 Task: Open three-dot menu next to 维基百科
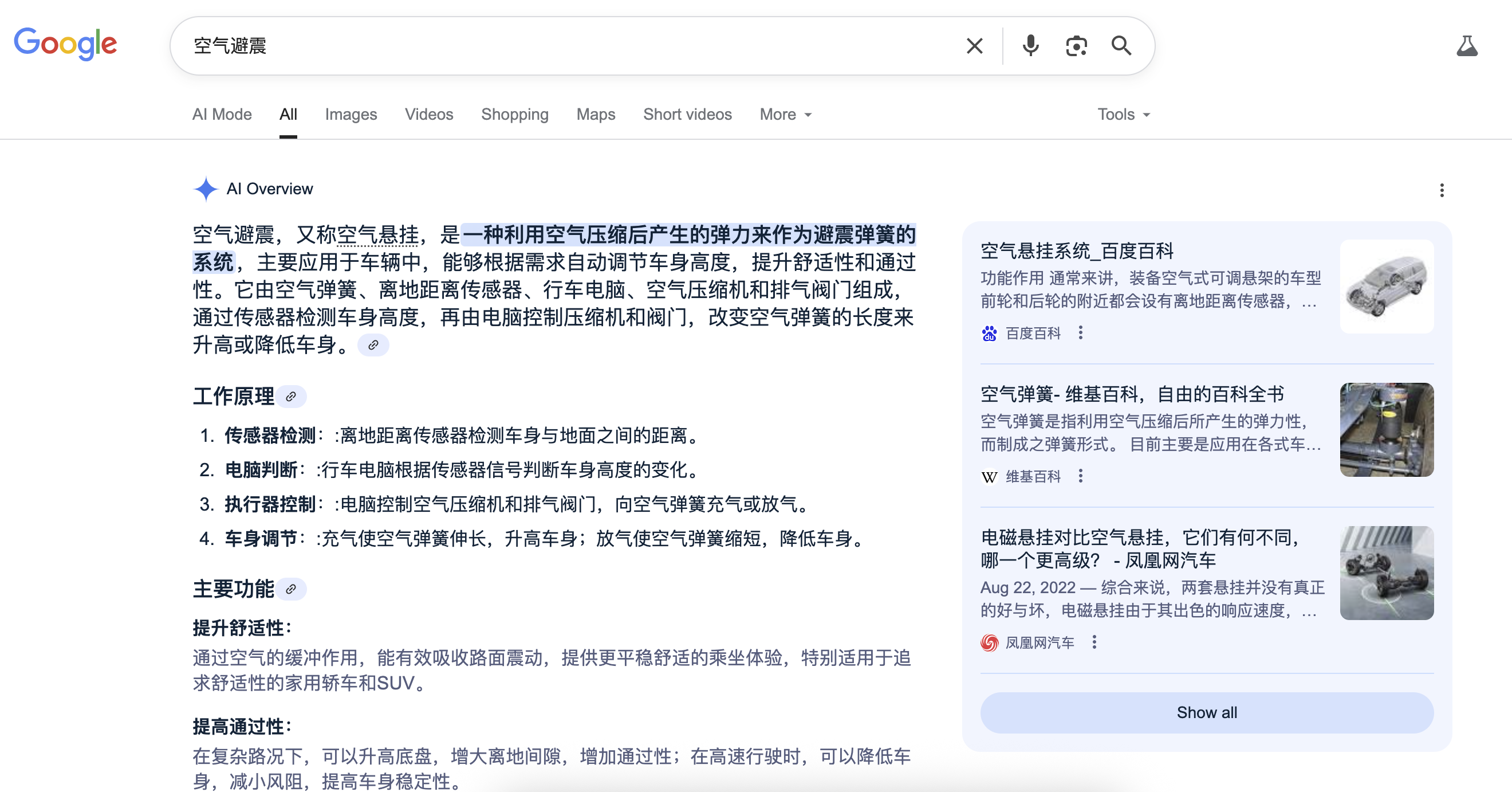[x=1081, y=476]
